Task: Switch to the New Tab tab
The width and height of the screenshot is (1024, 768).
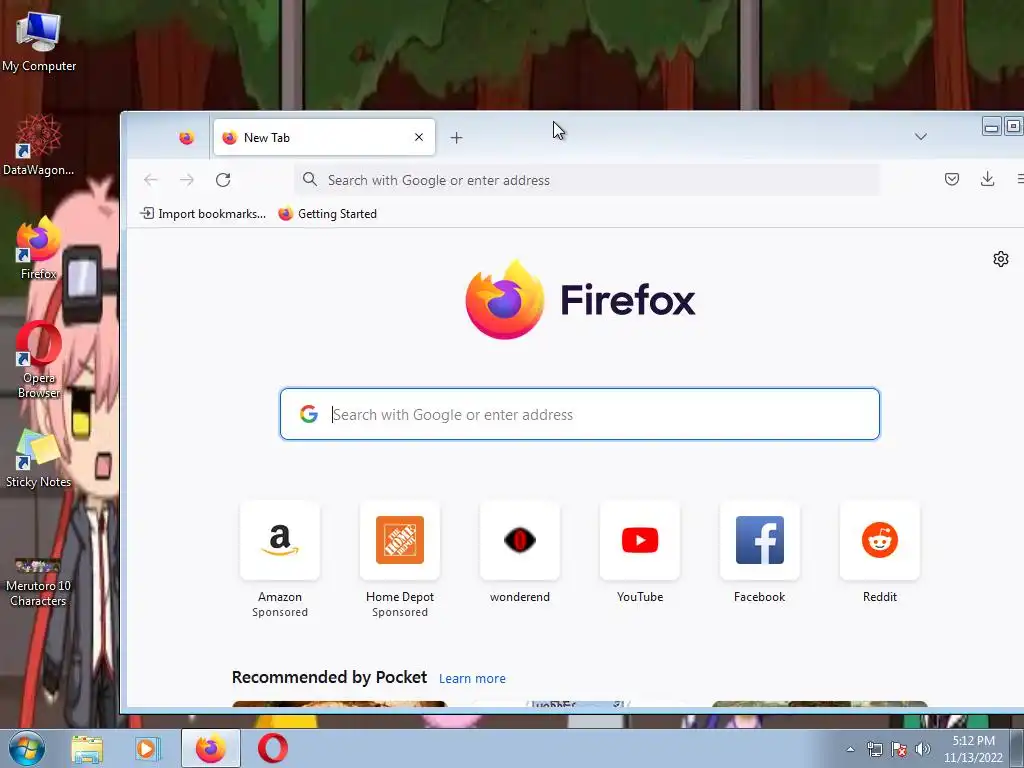Action: (x=324, y=138)
